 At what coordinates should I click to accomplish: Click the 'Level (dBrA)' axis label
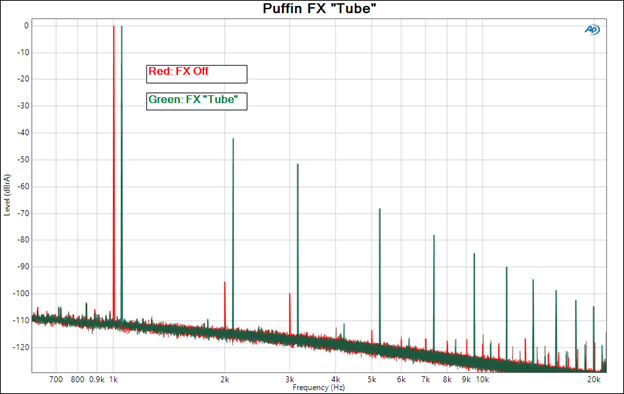[x=7, y=195]
